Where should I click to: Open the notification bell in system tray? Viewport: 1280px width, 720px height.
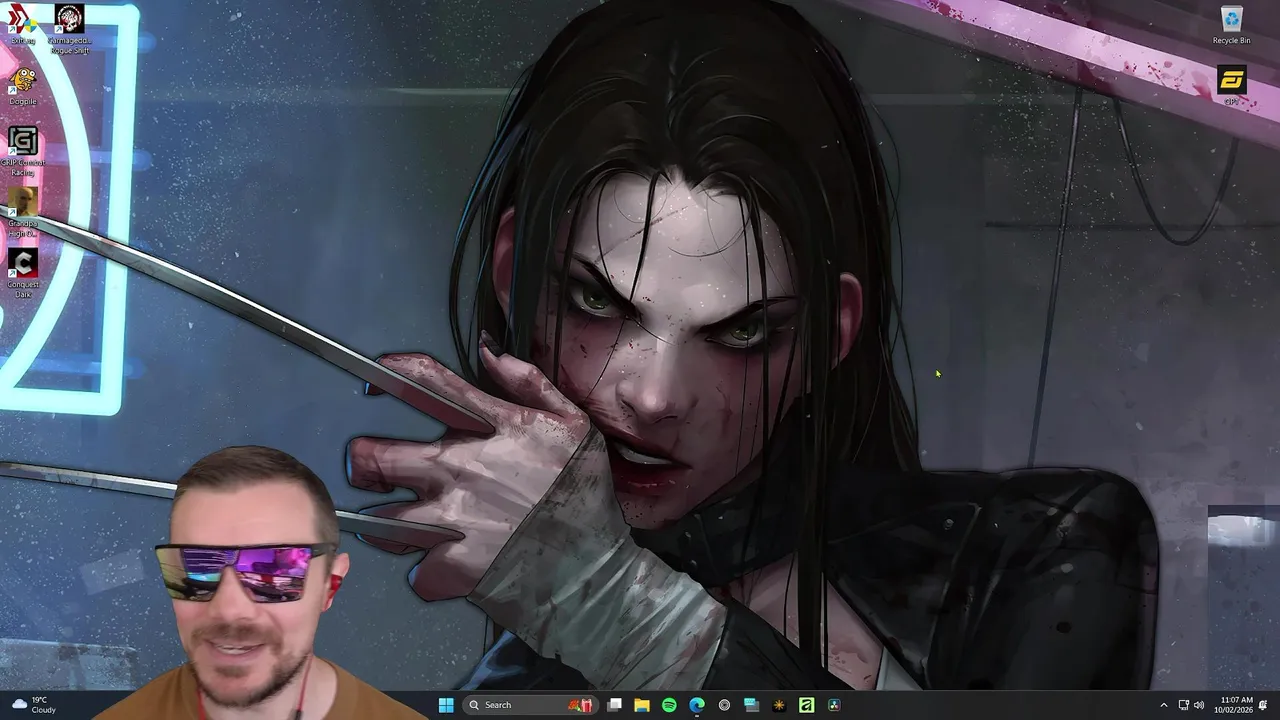tap(1264, 705)
